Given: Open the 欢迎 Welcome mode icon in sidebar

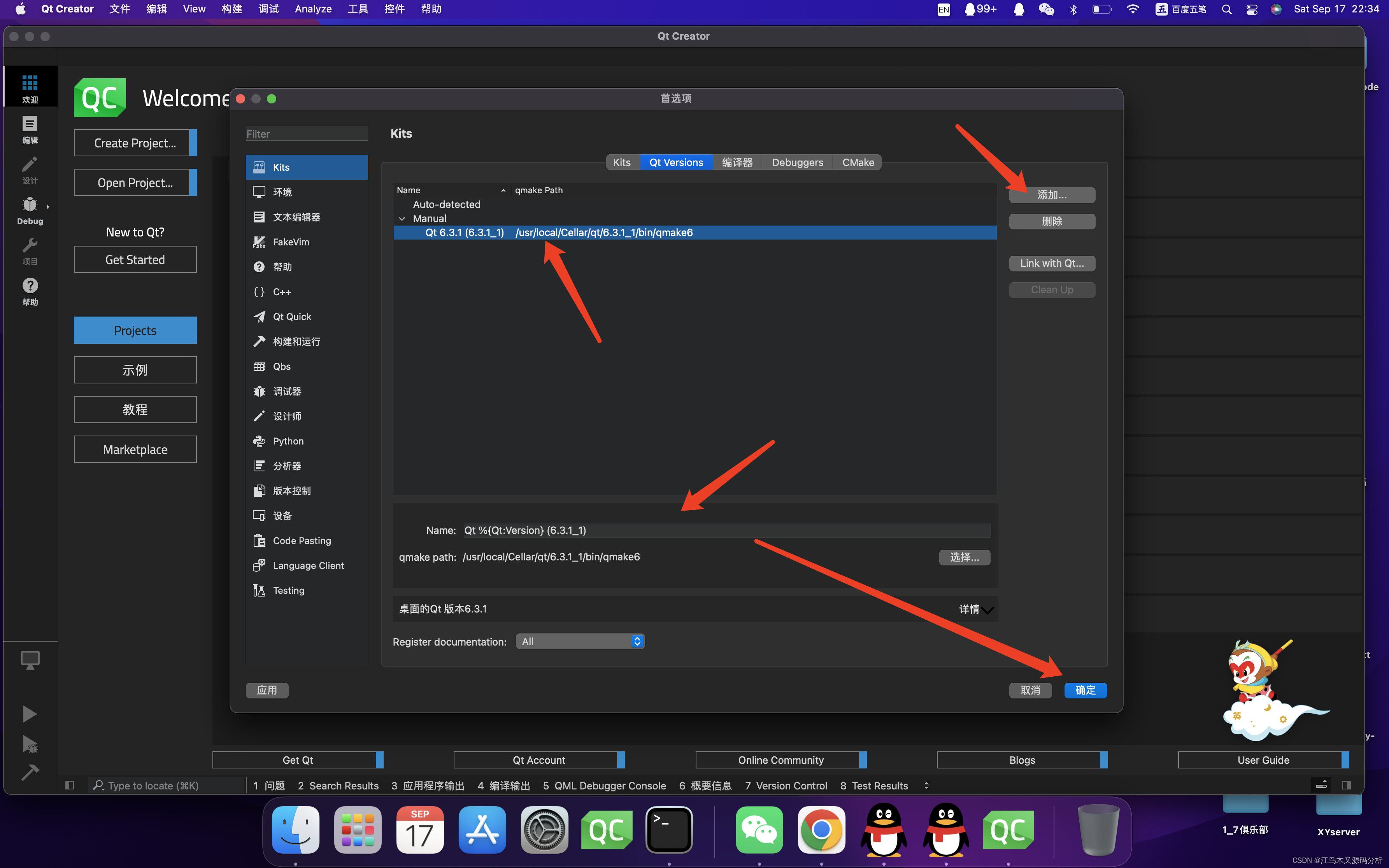Looking at the screenshot, I should [29, 86].
